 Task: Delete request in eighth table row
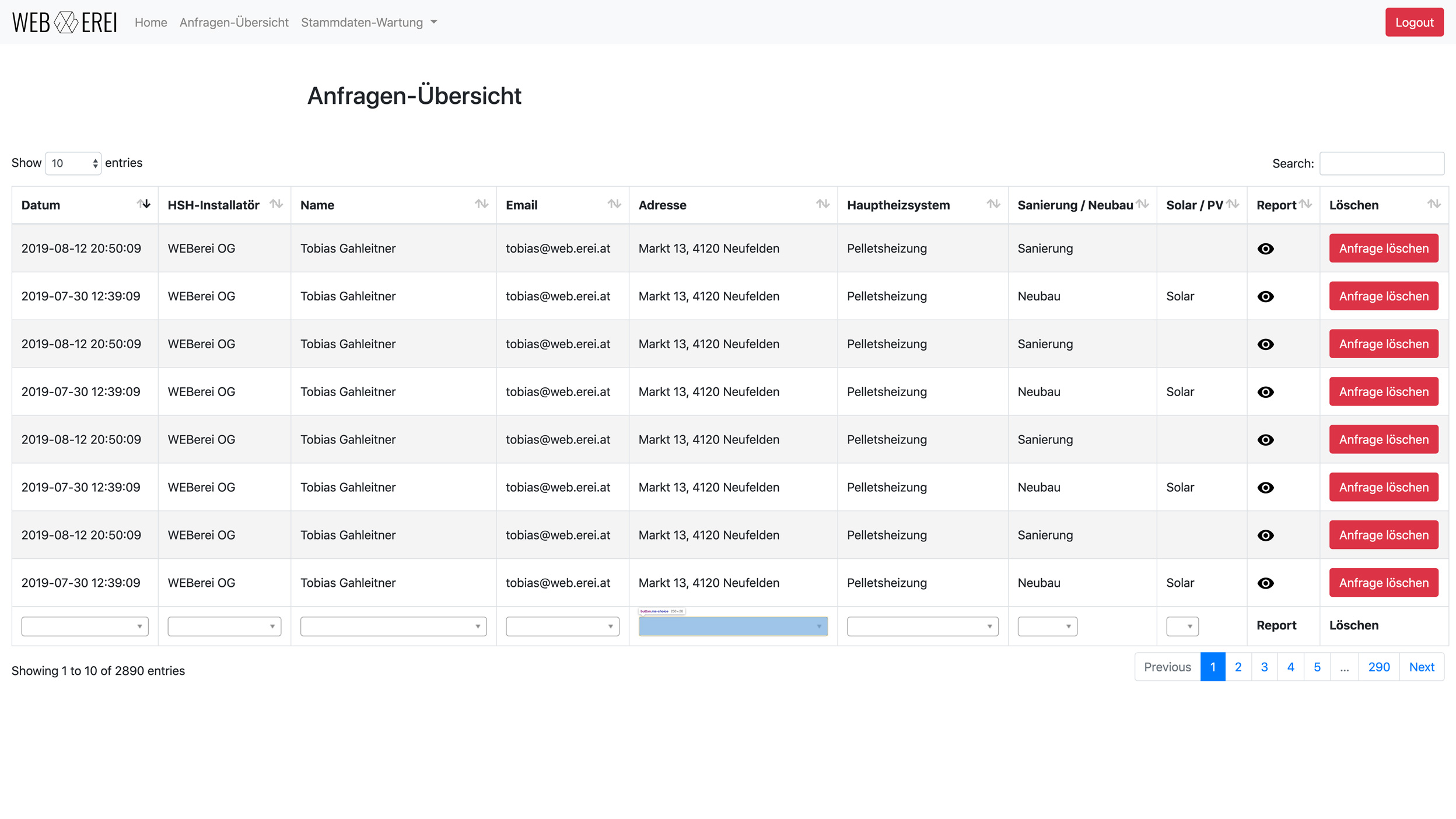1384,583
